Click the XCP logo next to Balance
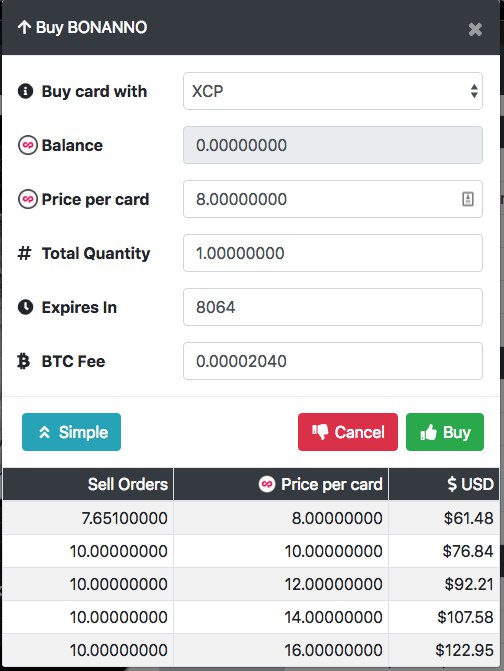The image size is (504, 671). [x=27, y=145]
